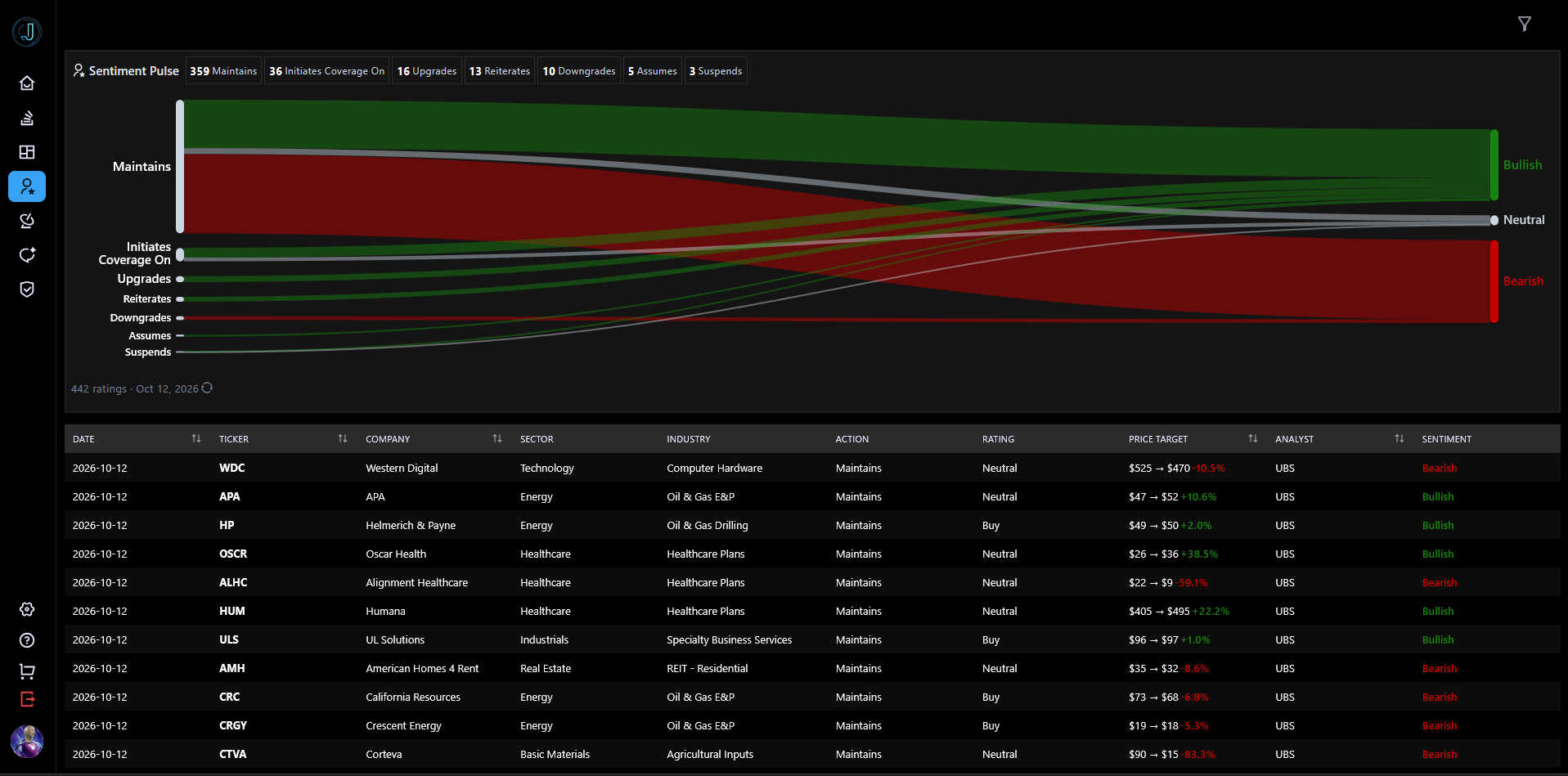1568x776 pixels.
Task: Open the Home sidebar icon
Action: coord(27,83)
